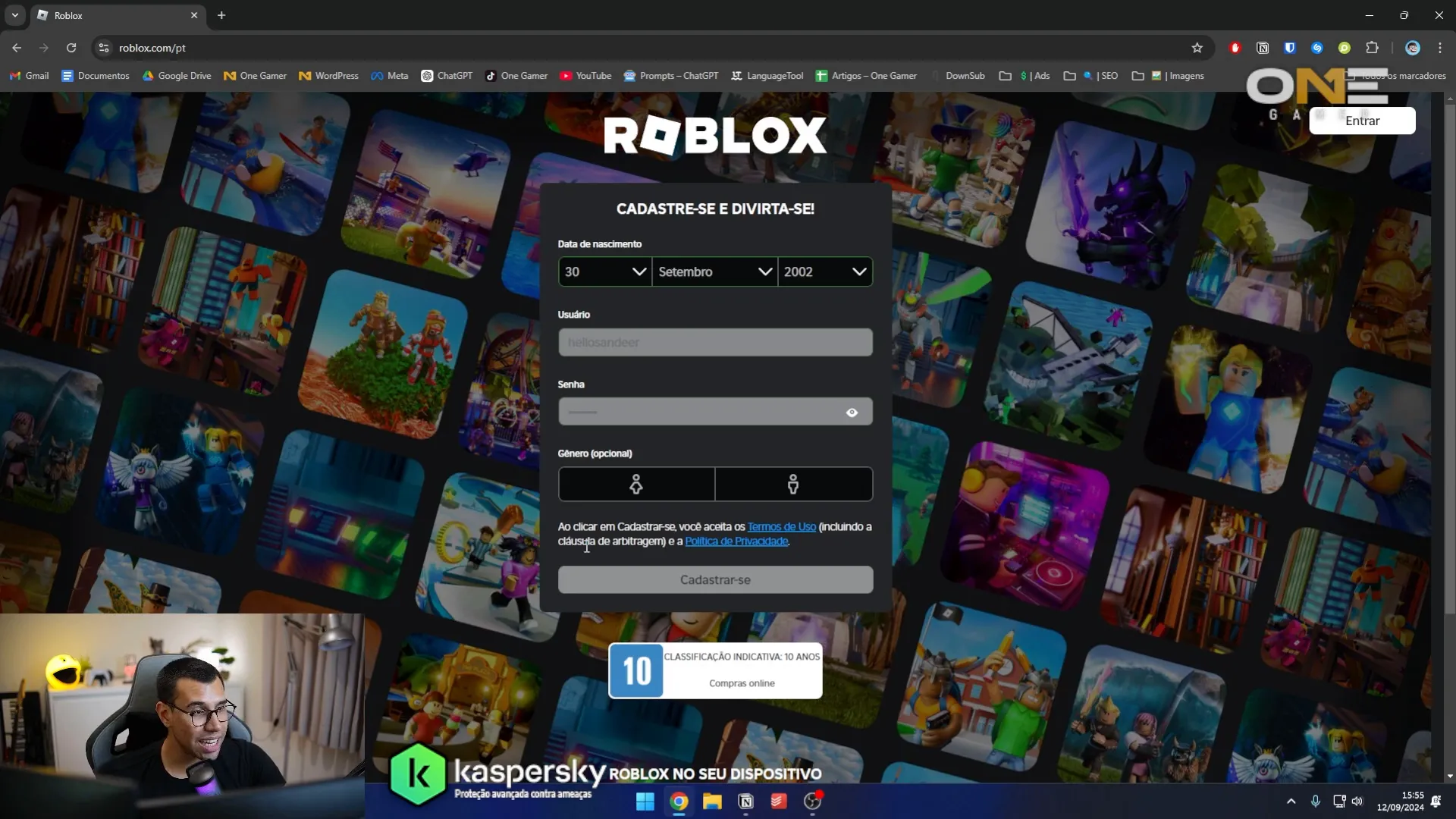Expand the month dropdown showing Setembro

pyautogui.click(x=715, y=271)
